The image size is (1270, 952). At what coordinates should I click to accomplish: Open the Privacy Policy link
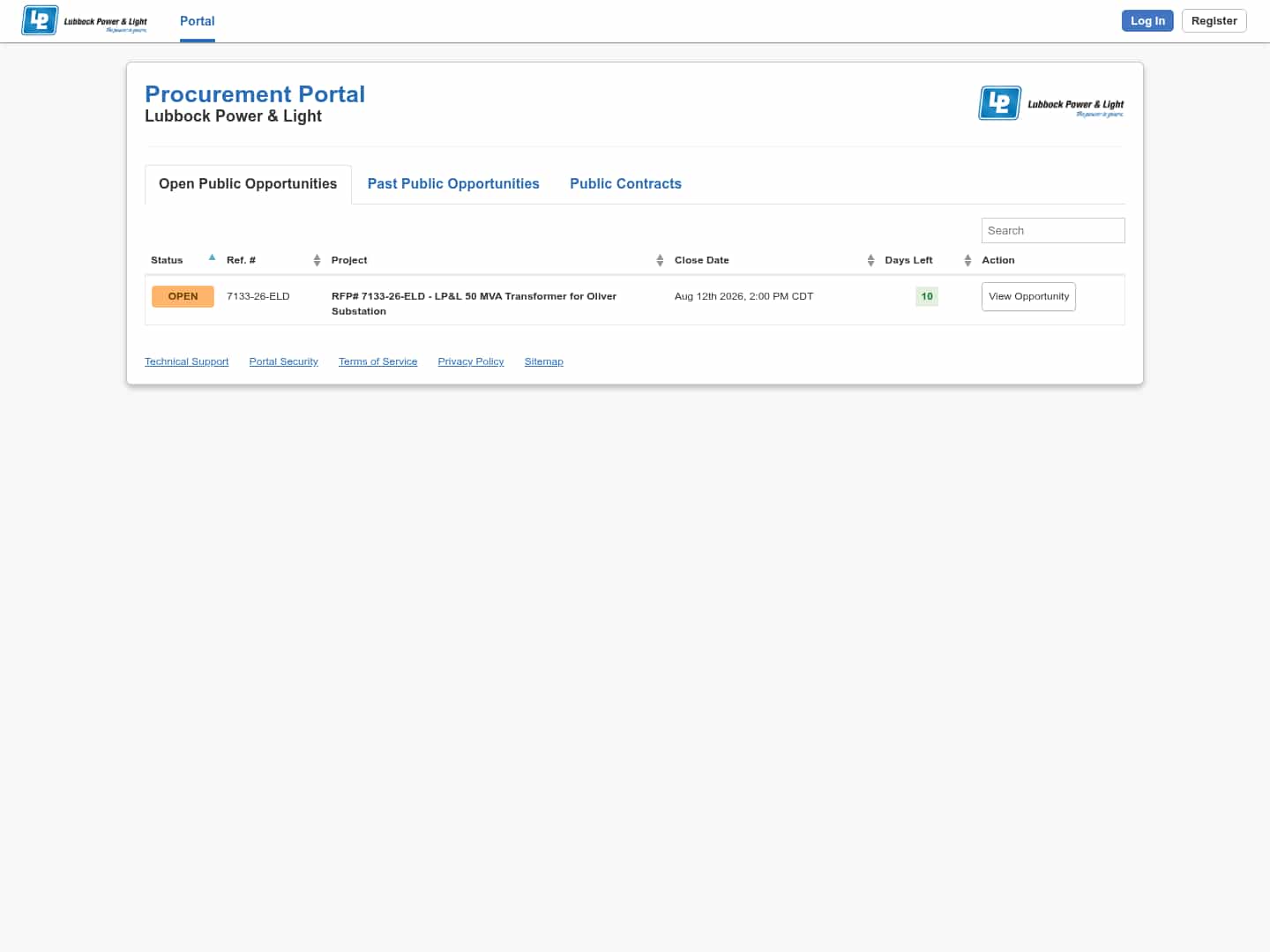[x=471, y=362]
